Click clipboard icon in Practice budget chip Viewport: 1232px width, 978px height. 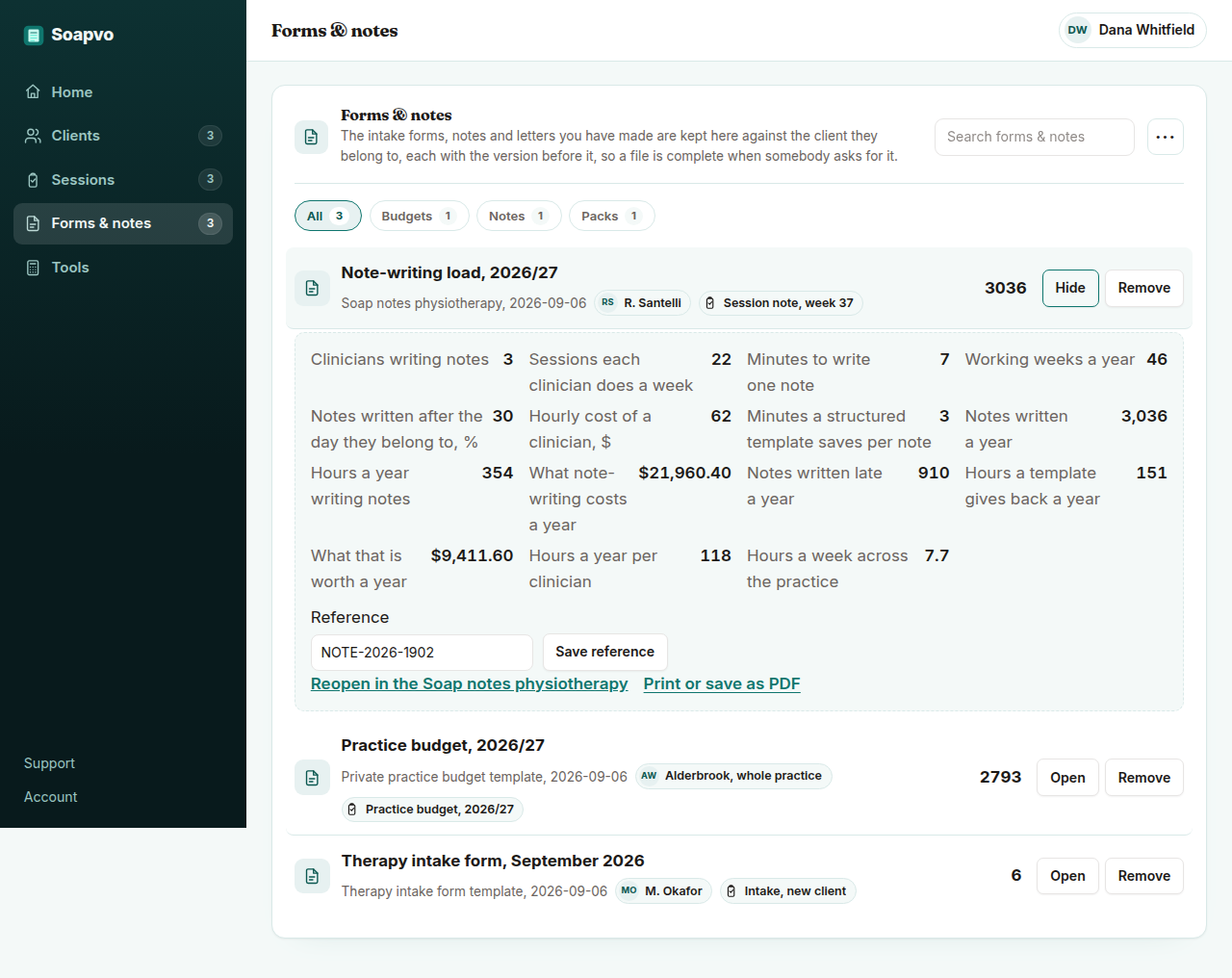[x=351, y=810]
